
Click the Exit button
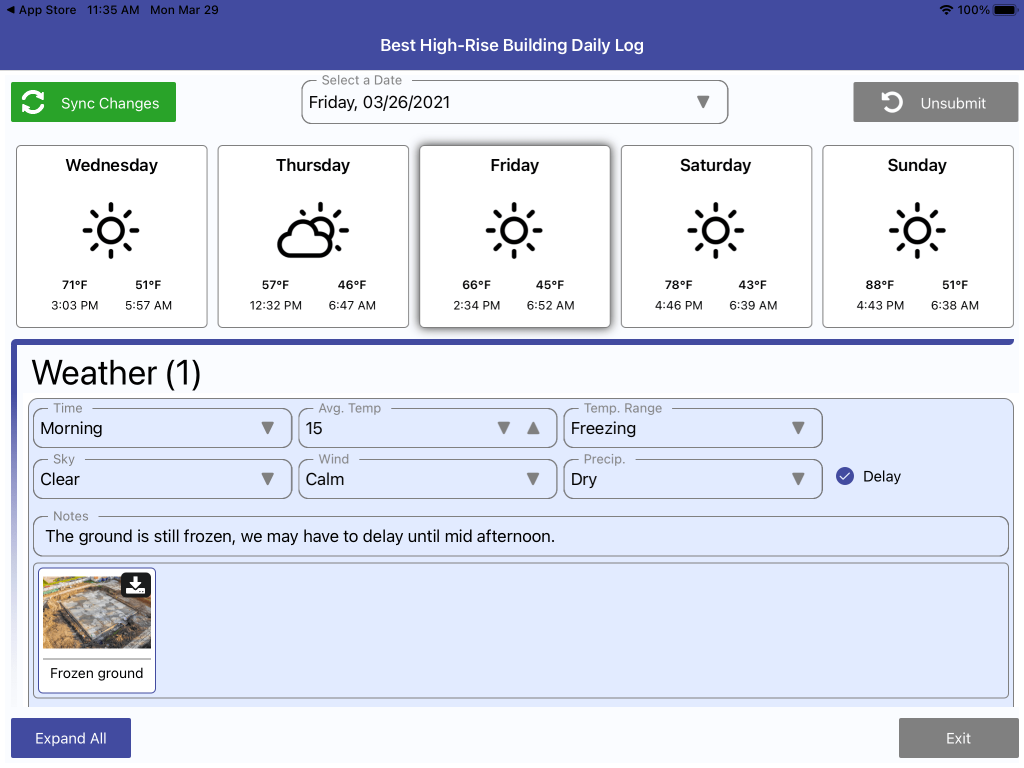pyautogui.click(x=958, y=738)
